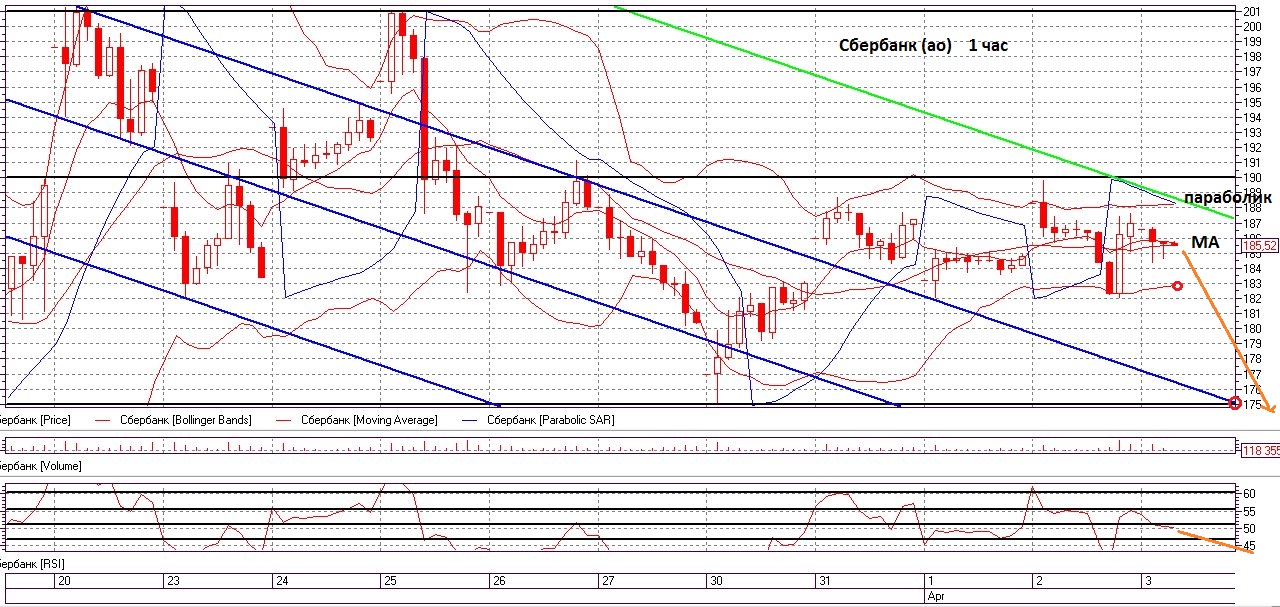Select date label 20 on time axis
The image size is (1280, 607).
[63, 581]
